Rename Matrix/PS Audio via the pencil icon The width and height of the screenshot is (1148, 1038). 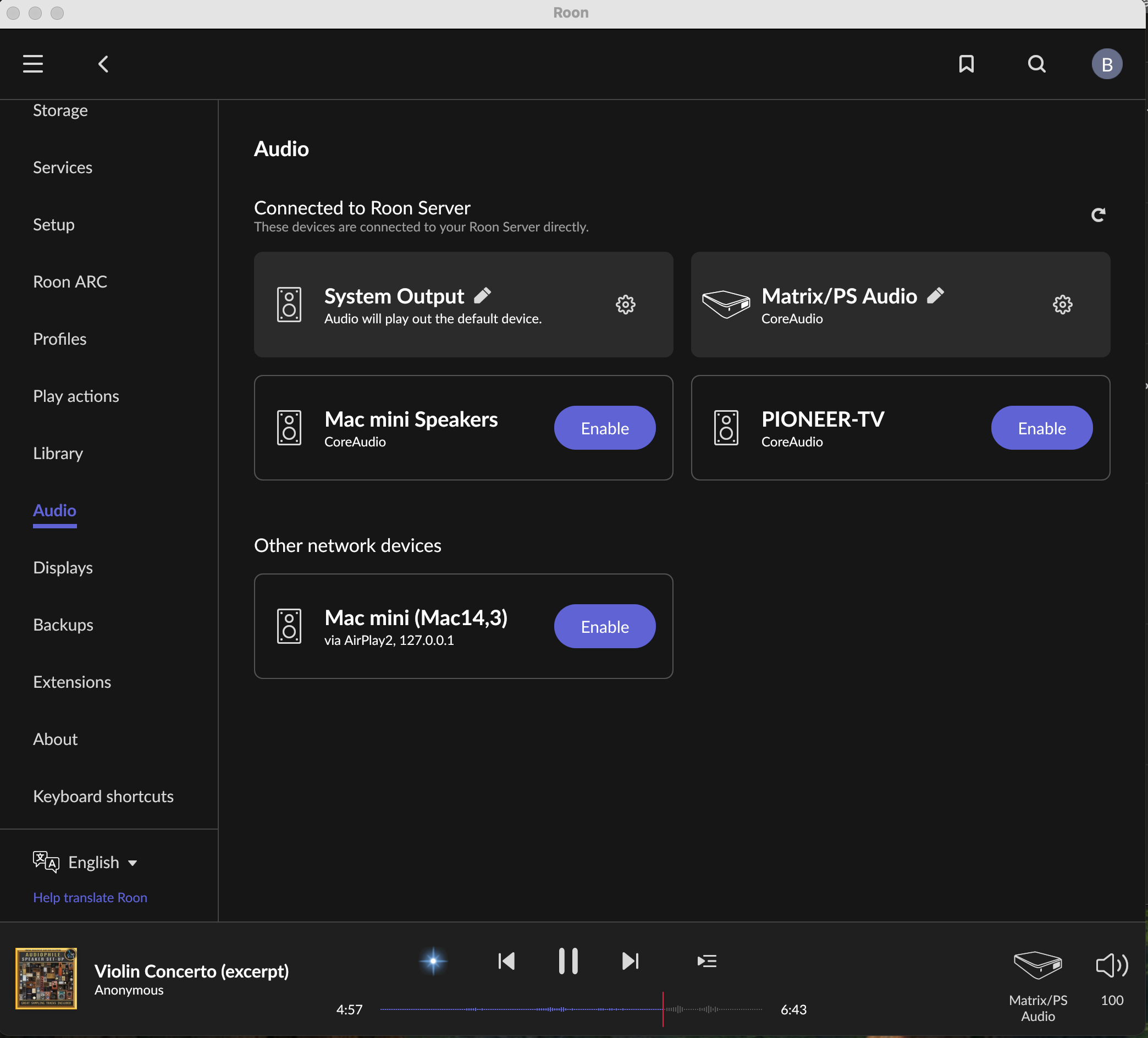pyautogui.click(x=935, y=296)
